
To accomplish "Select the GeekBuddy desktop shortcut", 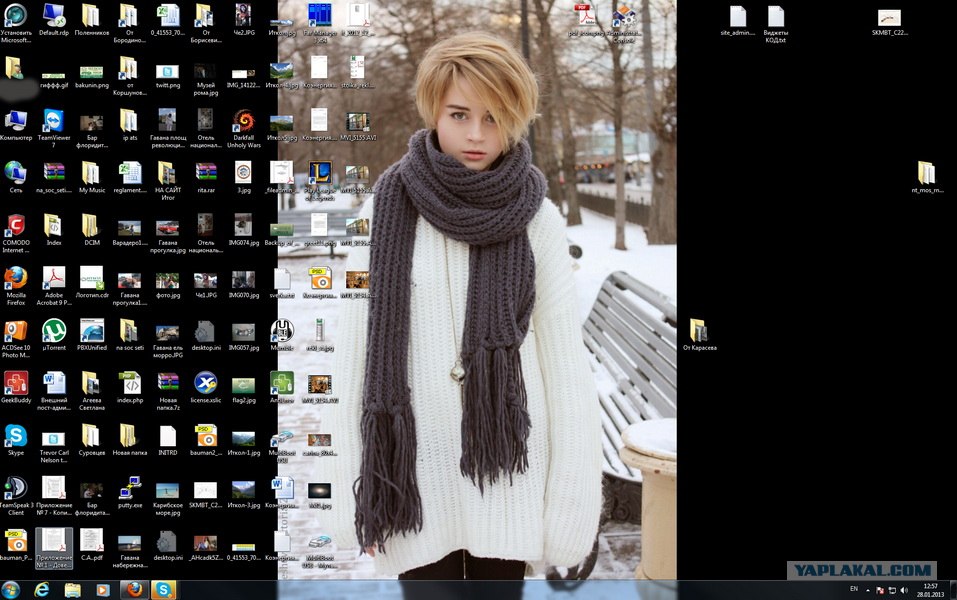I will (16, 383).
